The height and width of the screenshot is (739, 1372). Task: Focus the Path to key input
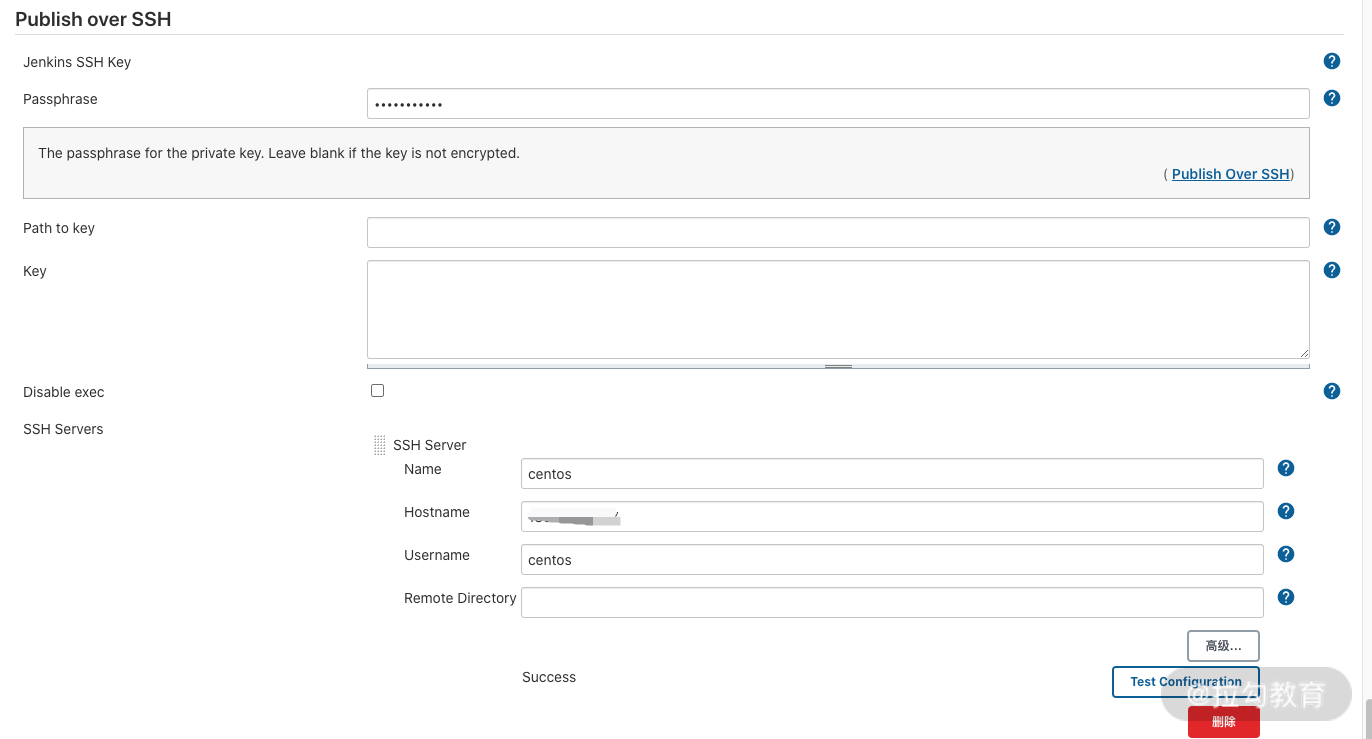[837, 232]
